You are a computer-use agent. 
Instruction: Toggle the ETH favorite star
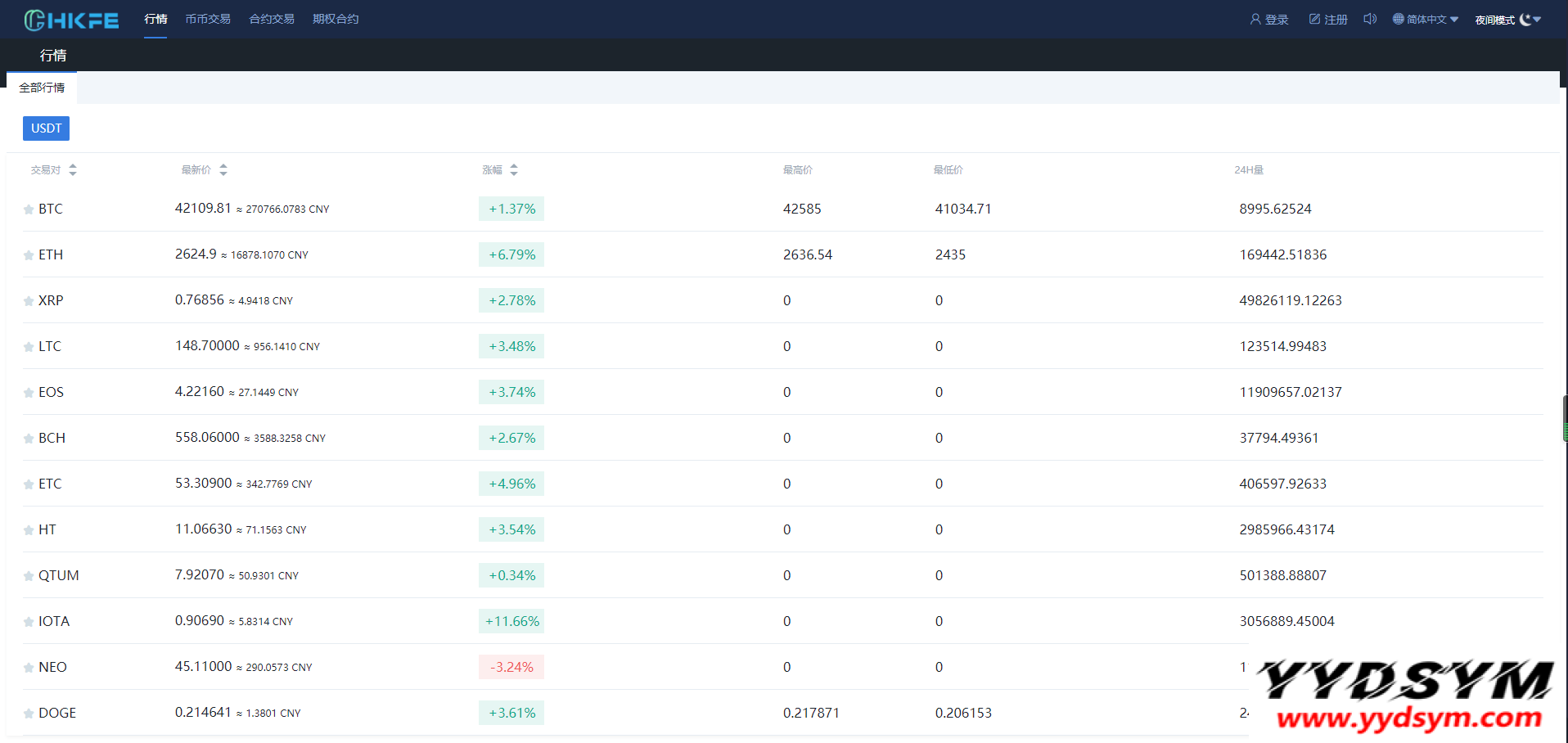pyautogui.click(x=29, y=255)
